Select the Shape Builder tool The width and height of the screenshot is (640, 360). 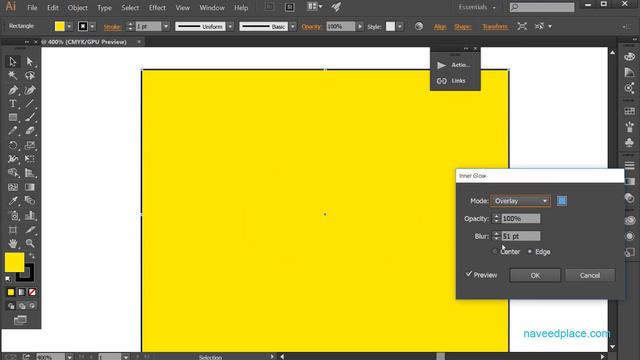(x=13, y=173)
